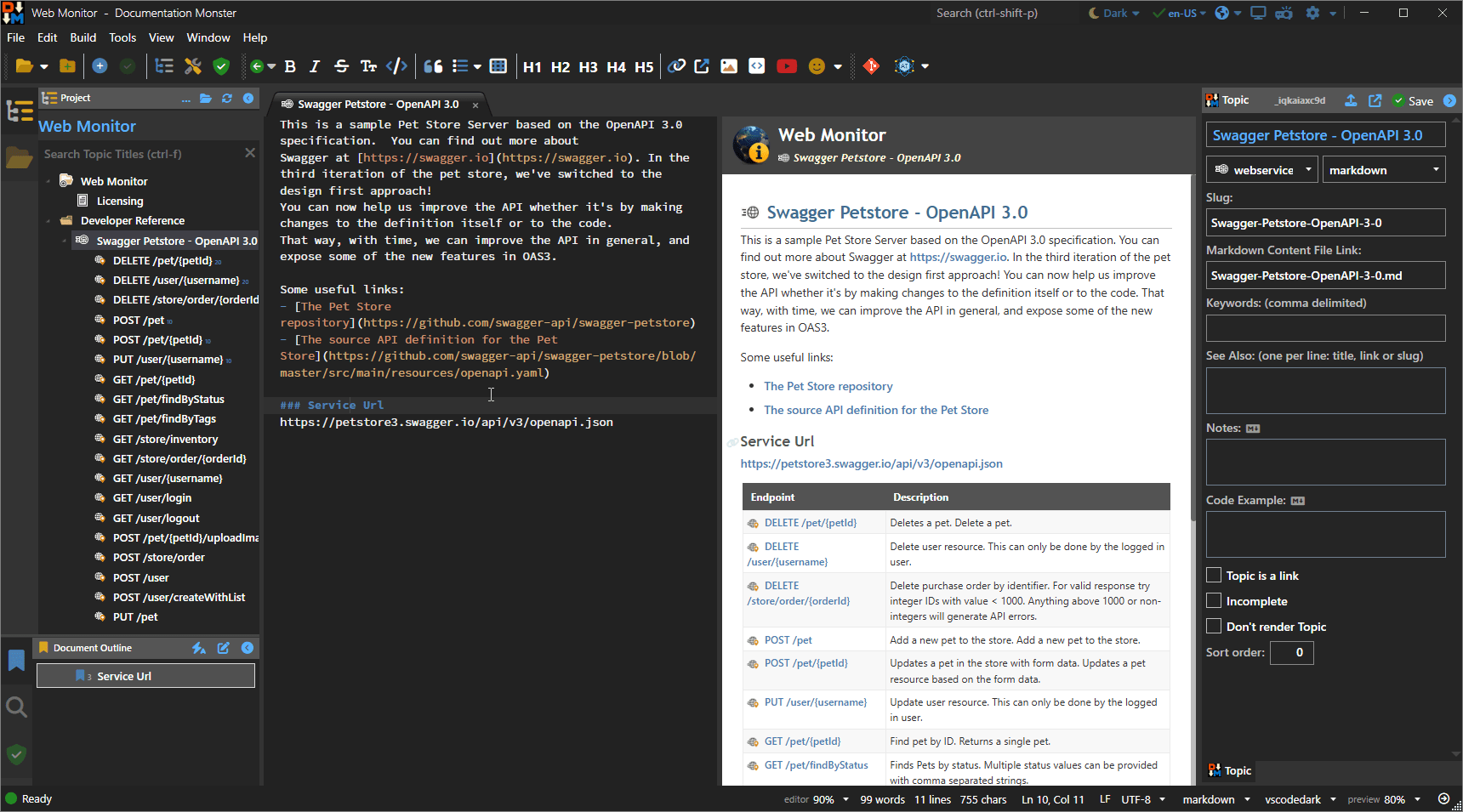Open the https://swagger.io link in preview
Image resolution: width=1463 pixels, height=812 pixels.
[x=959, y=257]
